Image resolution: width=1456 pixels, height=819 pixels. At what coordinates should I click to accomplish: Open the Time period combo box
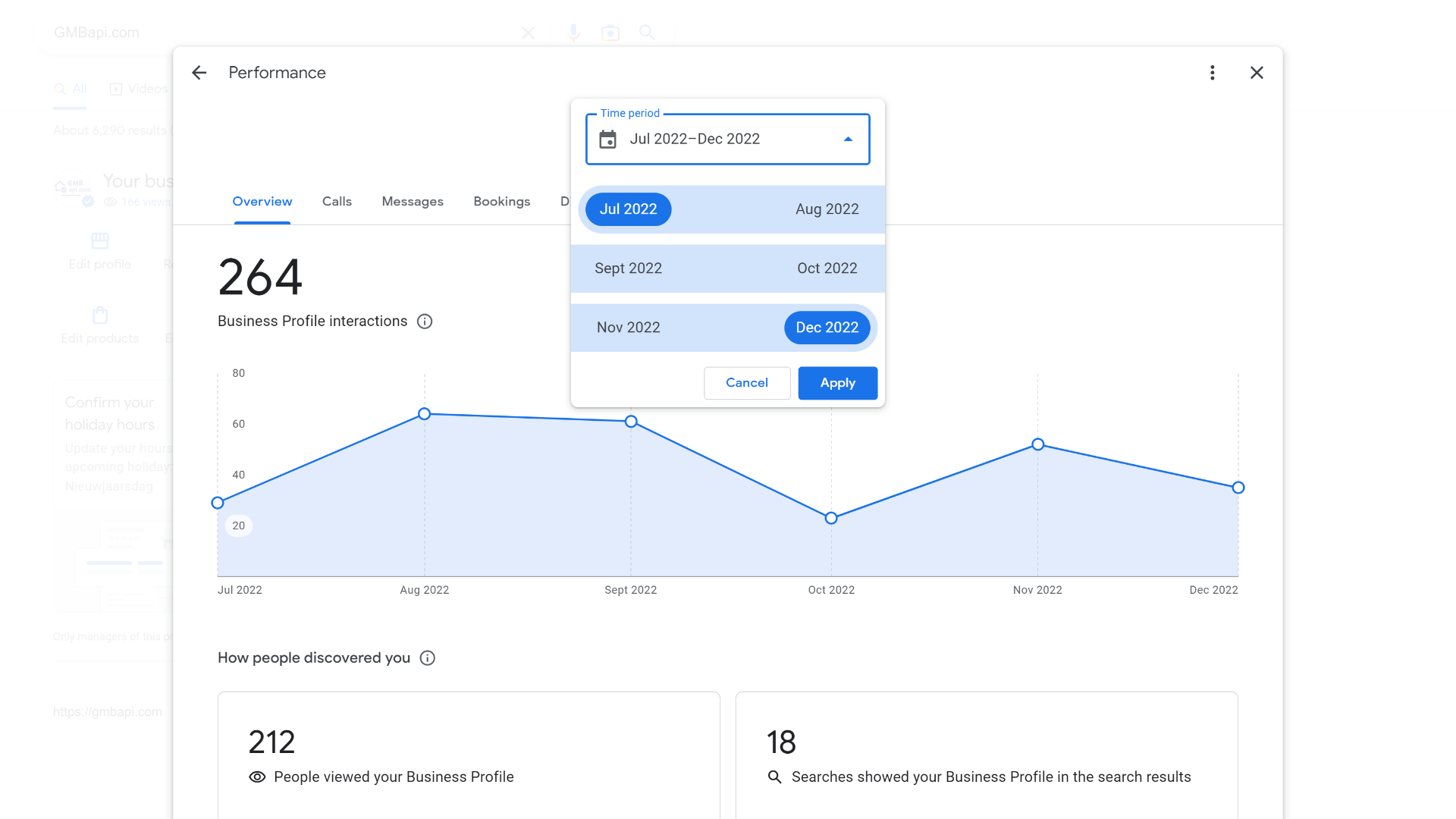tap(726, 139)
